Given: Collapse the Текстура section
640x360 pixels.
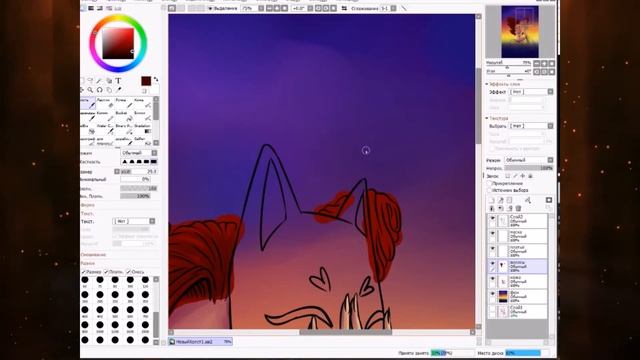Looking at the screenshot, I should pos(487,118).
